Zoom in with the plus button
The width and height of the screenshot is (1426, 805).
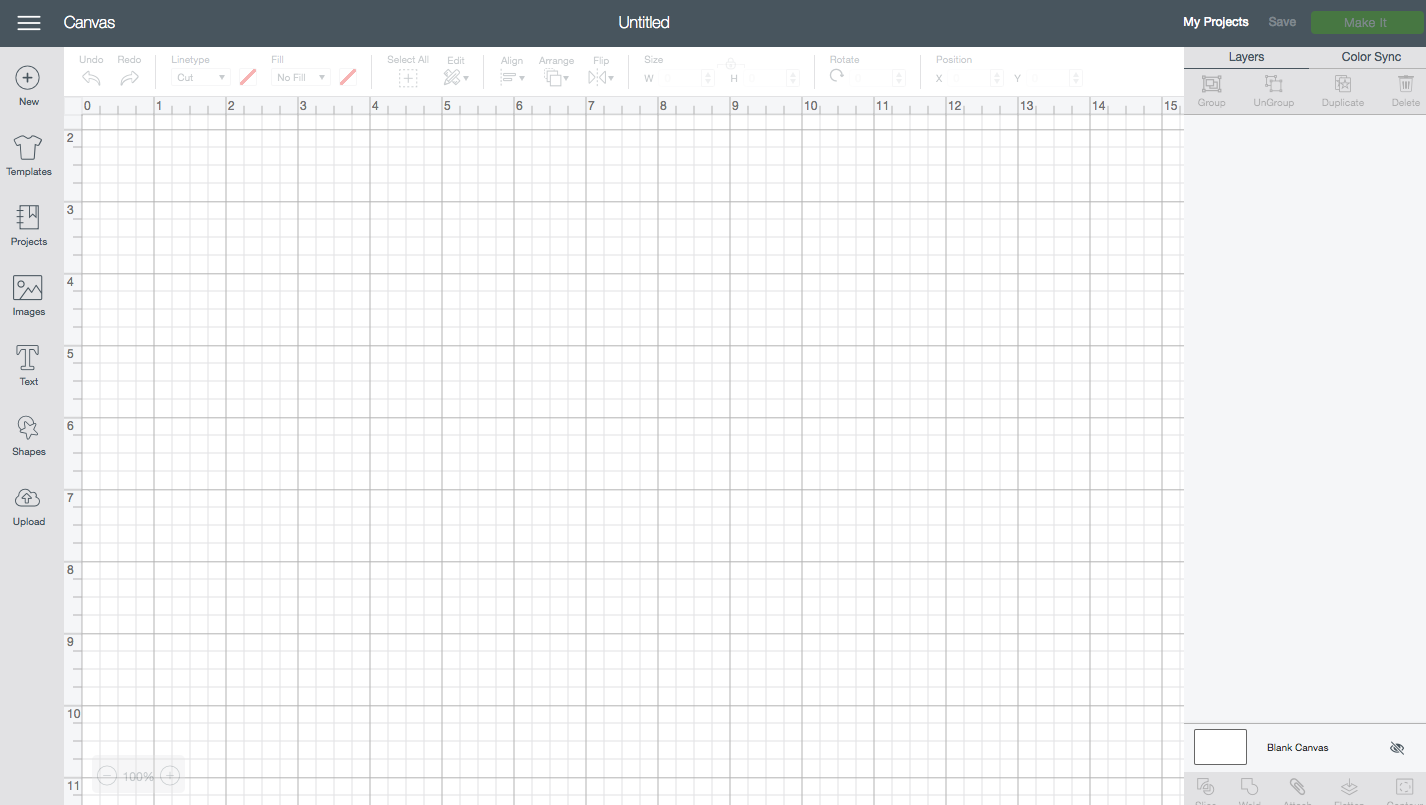170,776
